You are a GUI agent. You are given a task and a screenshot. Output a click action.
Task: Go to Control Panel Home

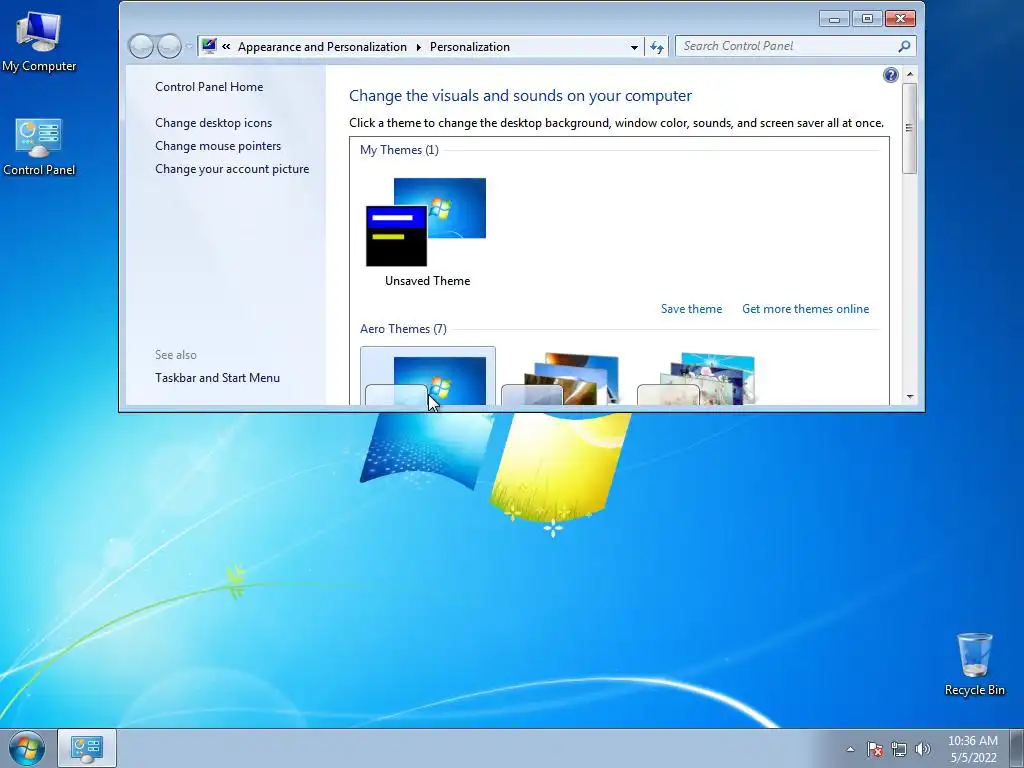pyautogui.click(x=209, y=87)
